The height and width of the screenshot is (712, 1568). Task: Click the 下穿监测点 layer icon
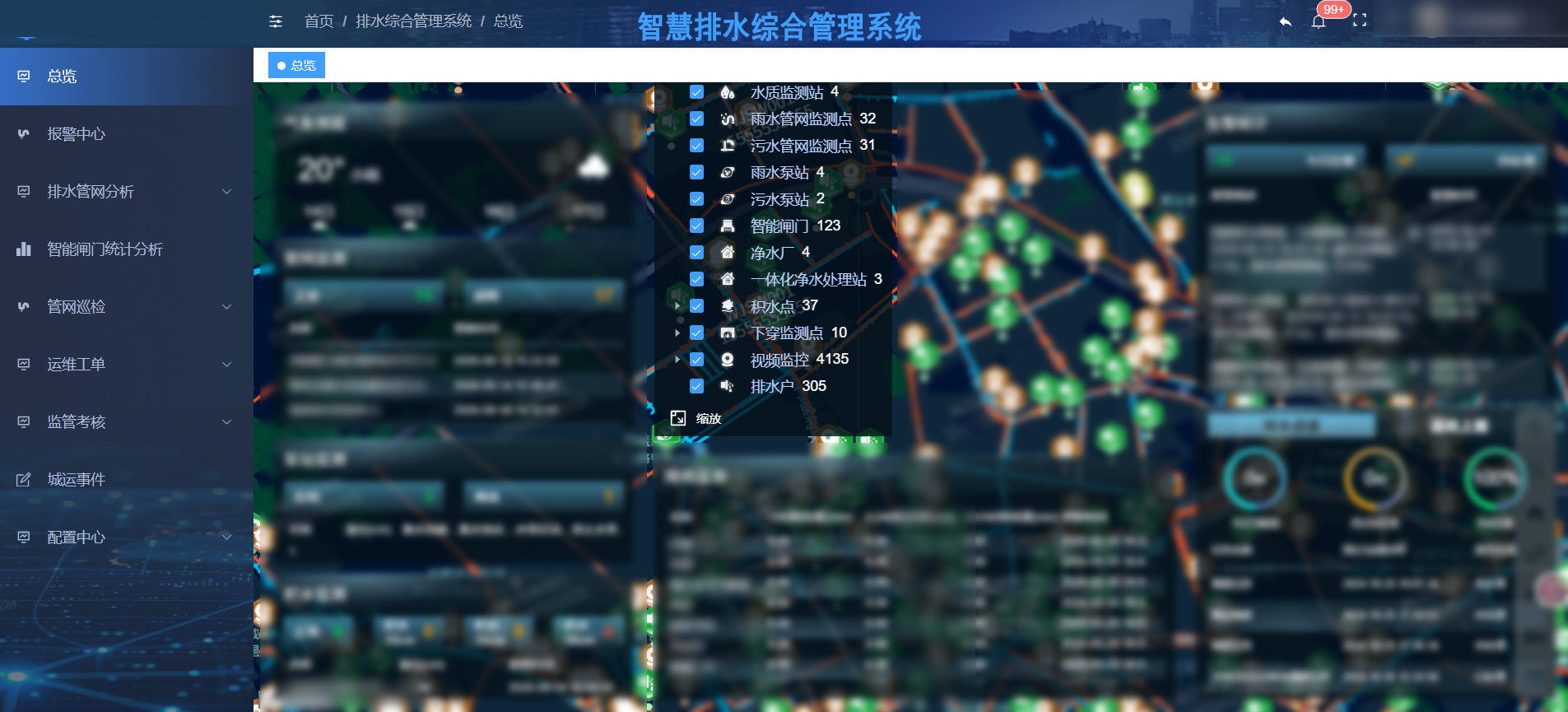[728, 333]
